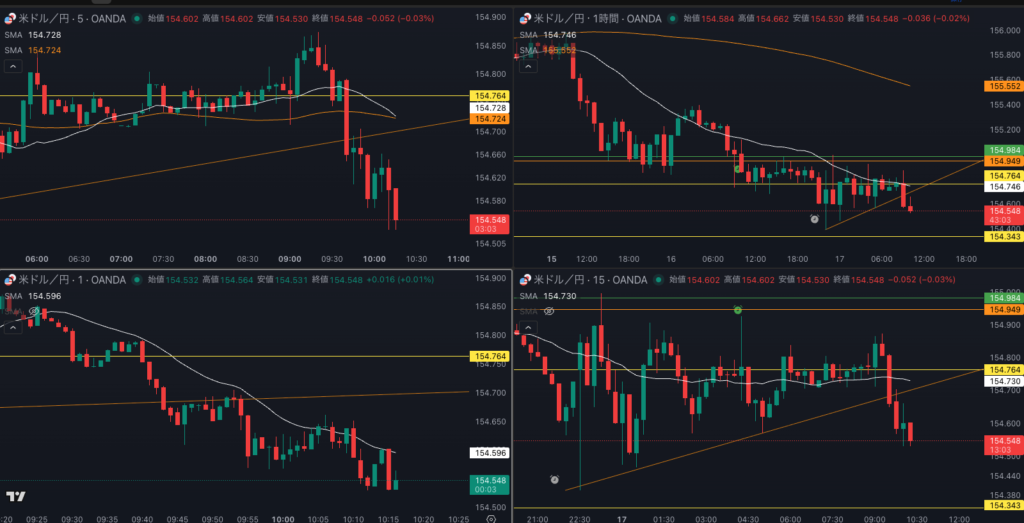Open chart settings gear in 1-minute chart corner
The height and width of the screenshot is (523, 1024).
(490, 519)
